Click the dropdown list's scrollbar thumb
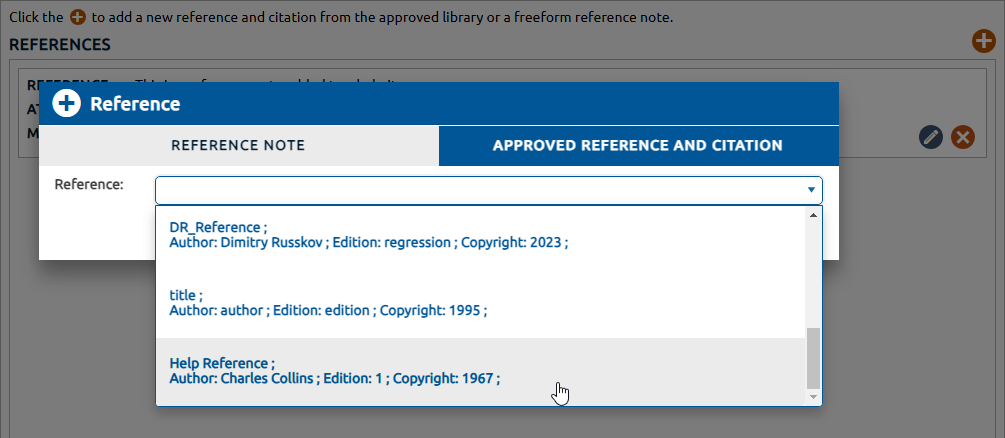Screen dimensions: 1005x438 (x=813, y=358)
